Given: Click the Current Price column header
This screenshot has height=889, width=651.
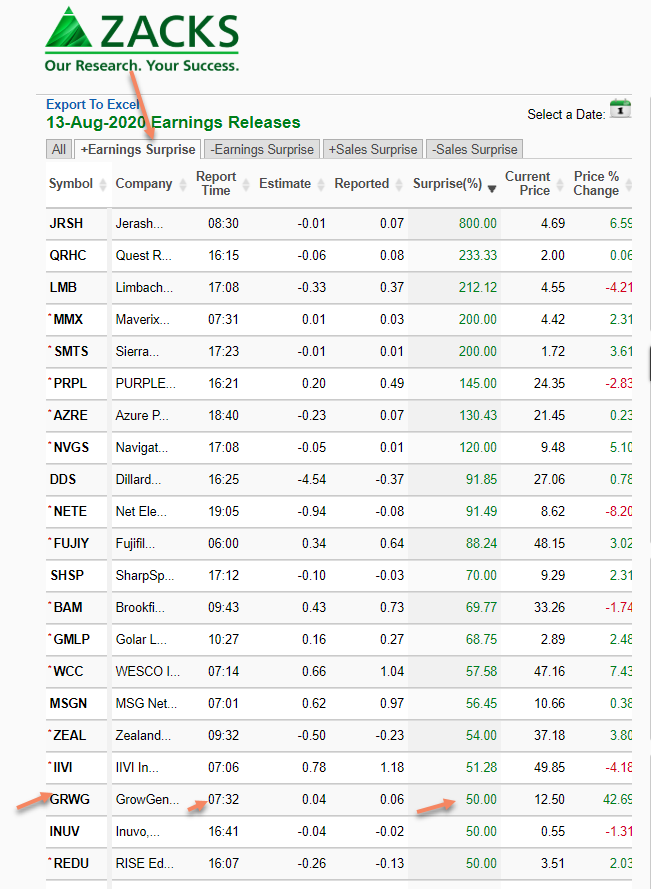Looking at the screenshot, I should tap(528, 184).
